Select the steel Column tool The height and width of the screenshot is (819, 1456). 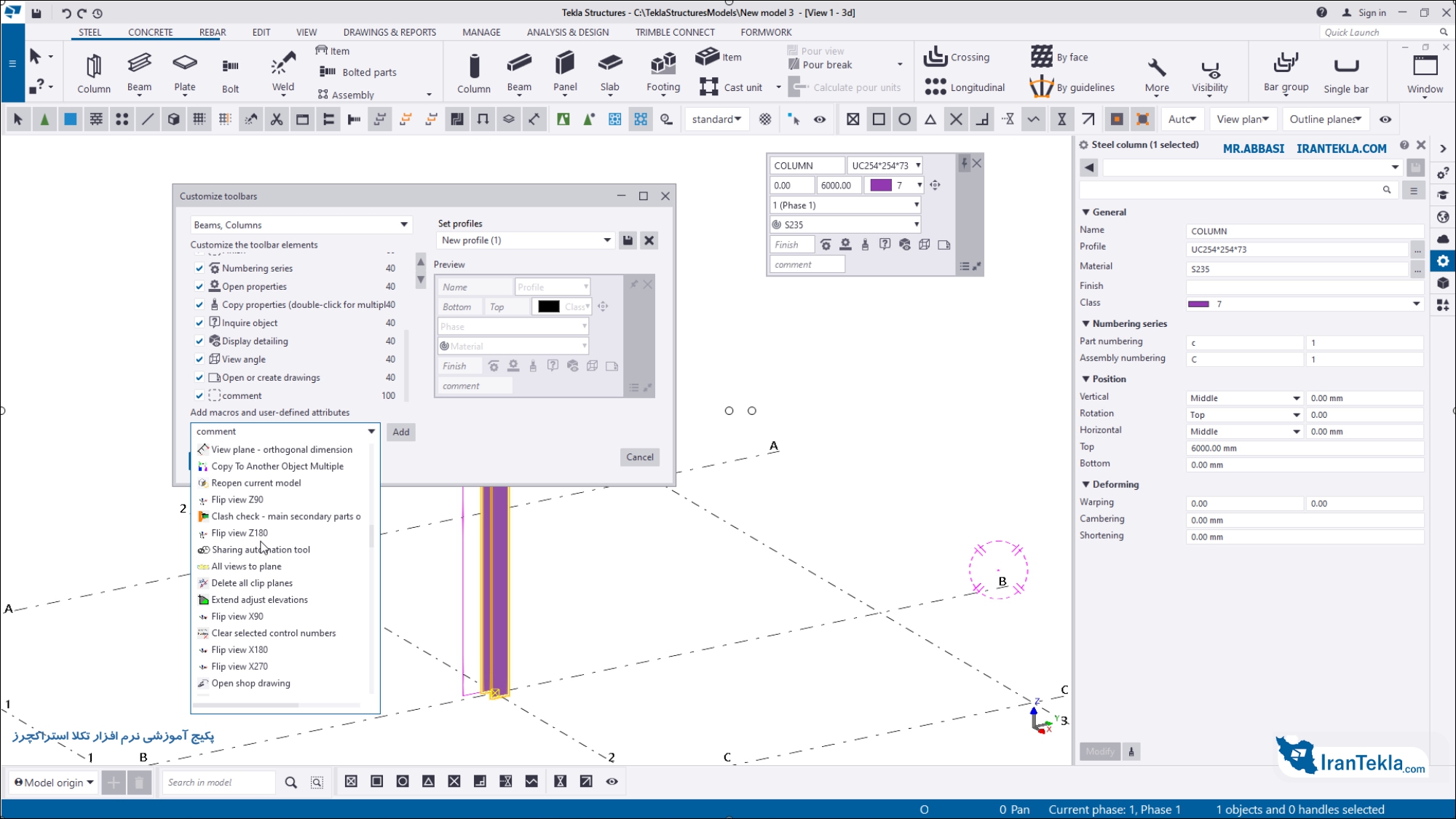(x=94, y=73)
